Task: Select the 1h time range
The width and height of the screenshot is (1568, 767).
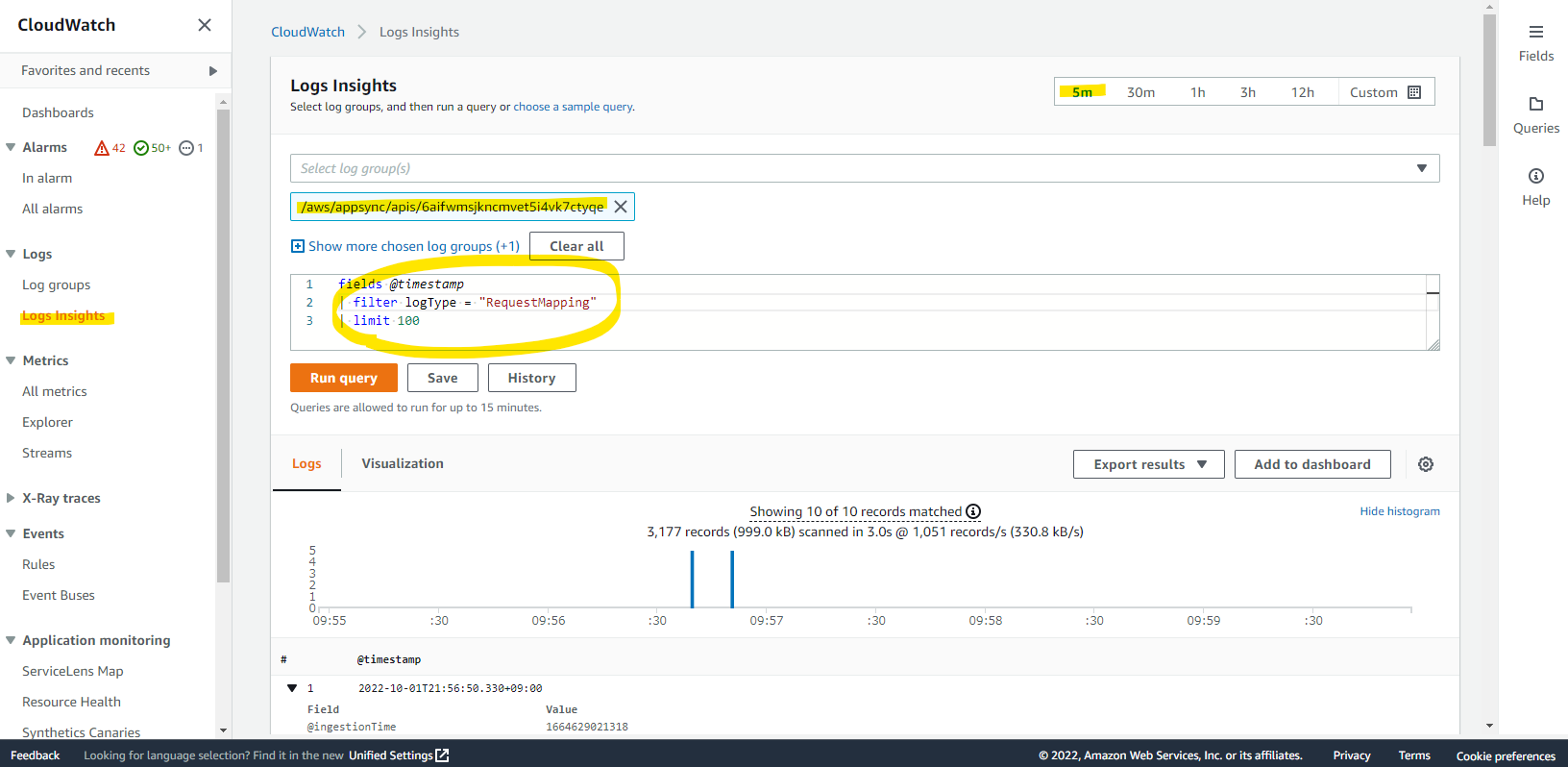Action: click(1197, 92)
